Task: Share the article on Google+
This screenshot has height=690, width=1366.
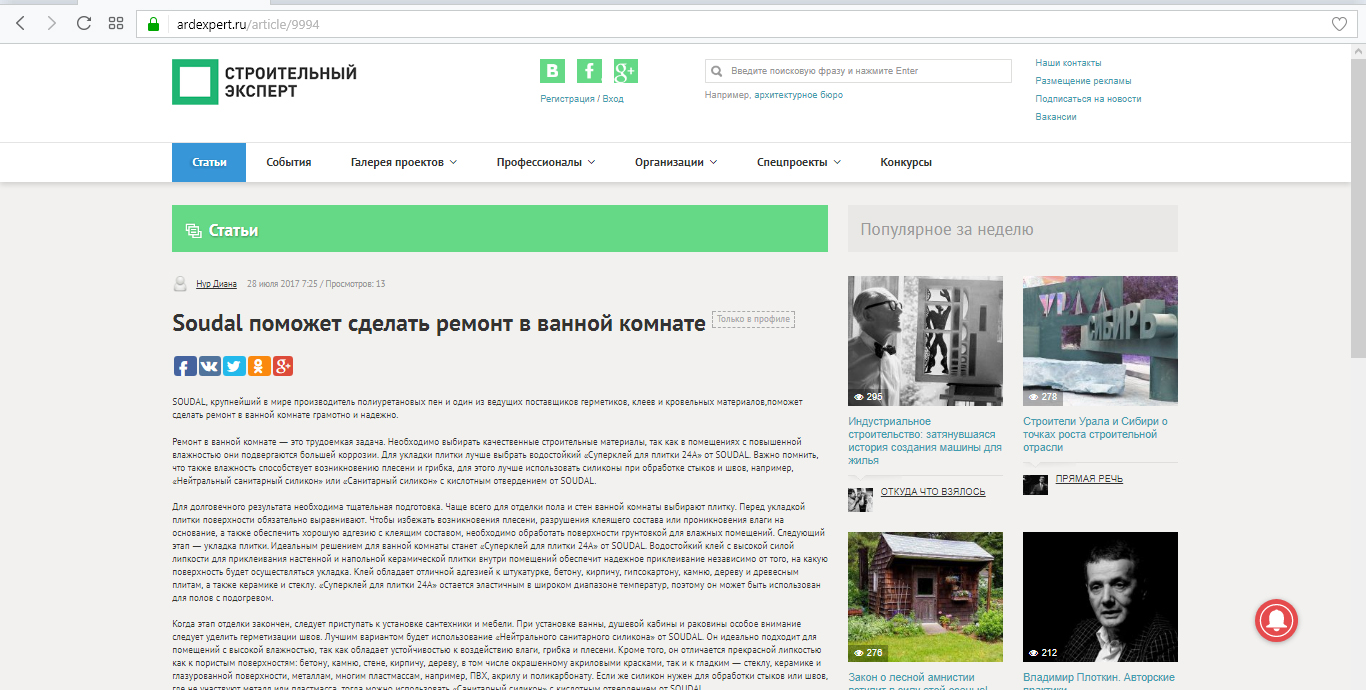Action: point(282,366)
